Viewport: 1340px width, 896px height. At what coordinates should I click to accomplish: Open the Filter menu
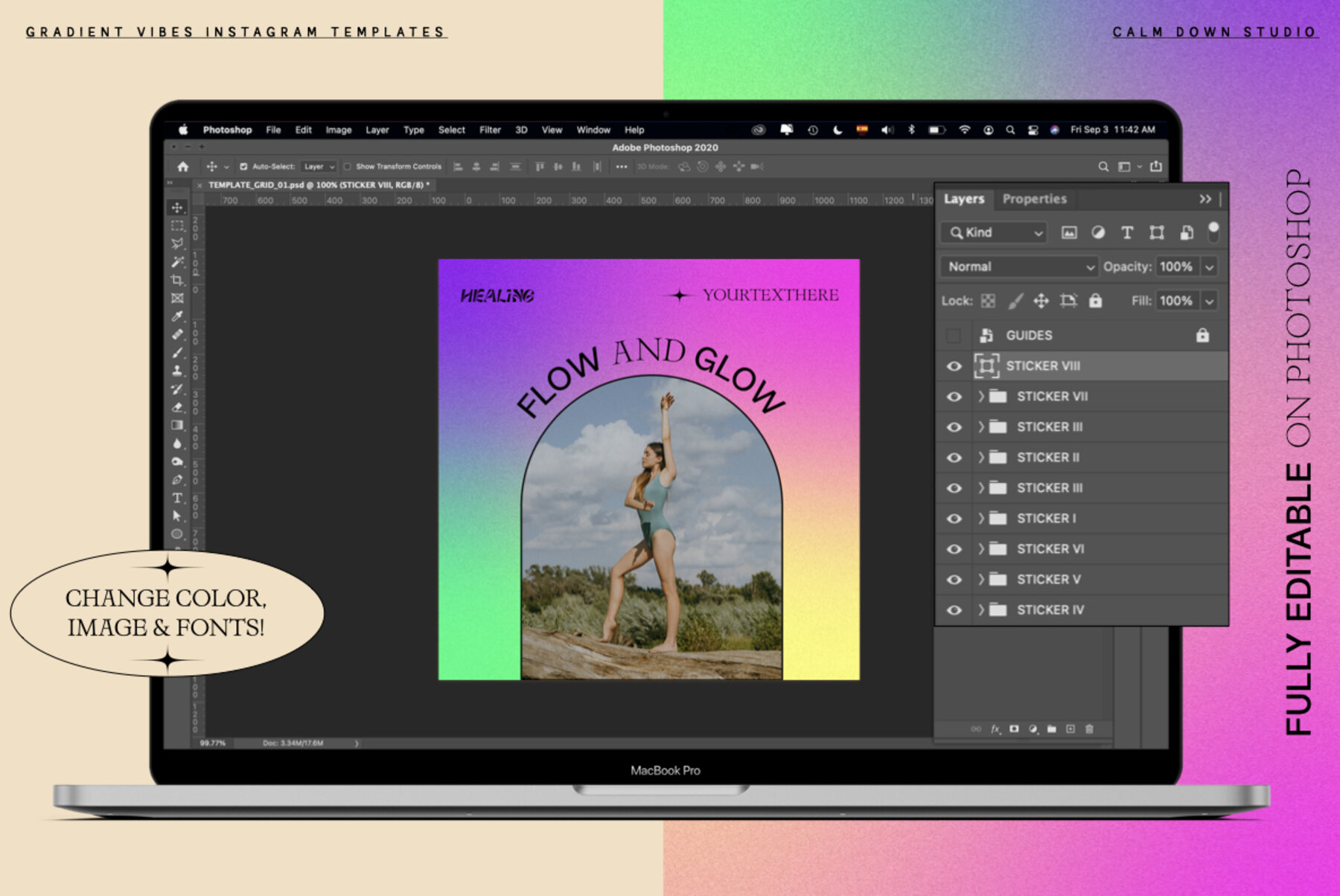[490, 129]
